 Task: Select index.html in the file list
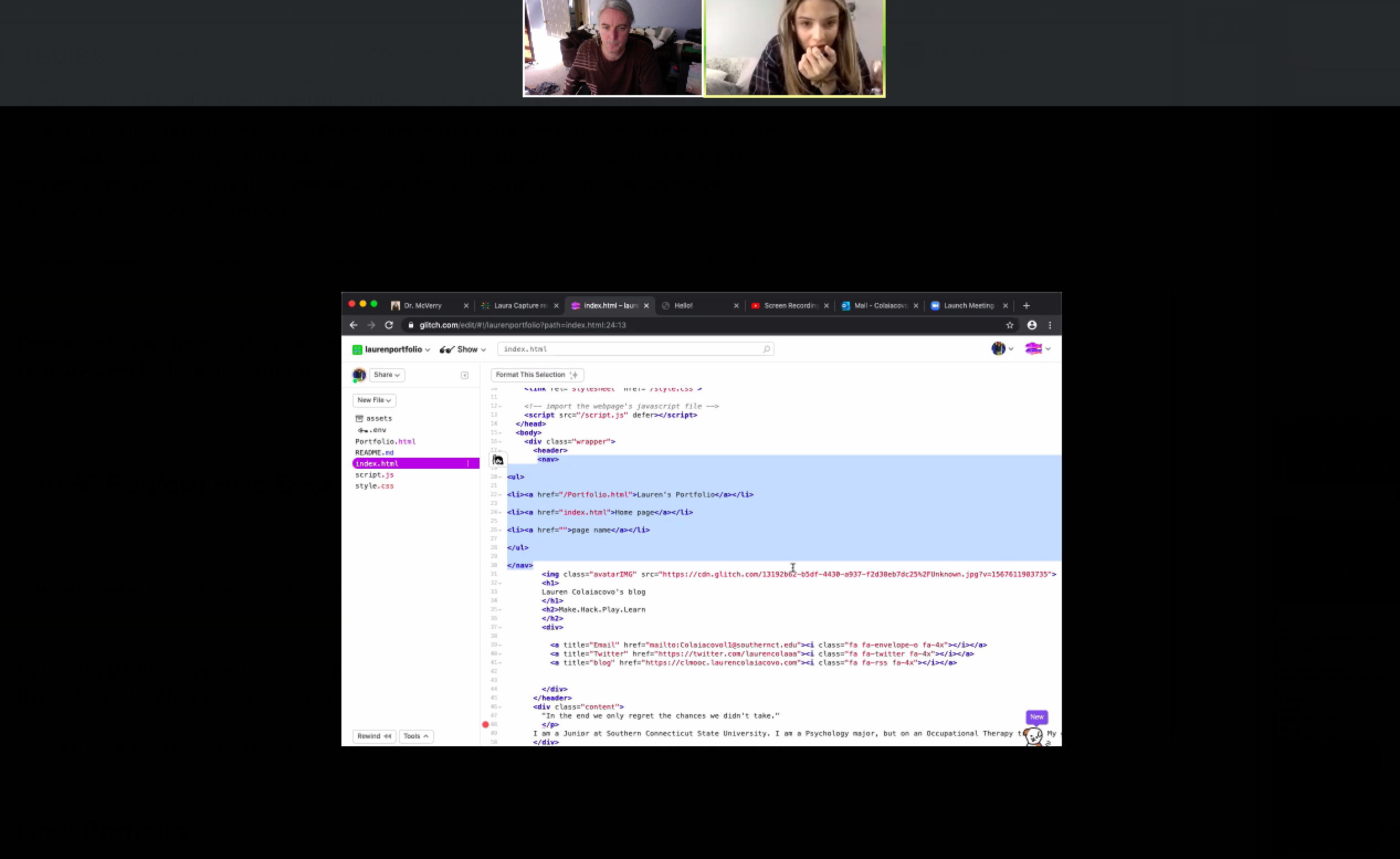click(x=416, y=464)
